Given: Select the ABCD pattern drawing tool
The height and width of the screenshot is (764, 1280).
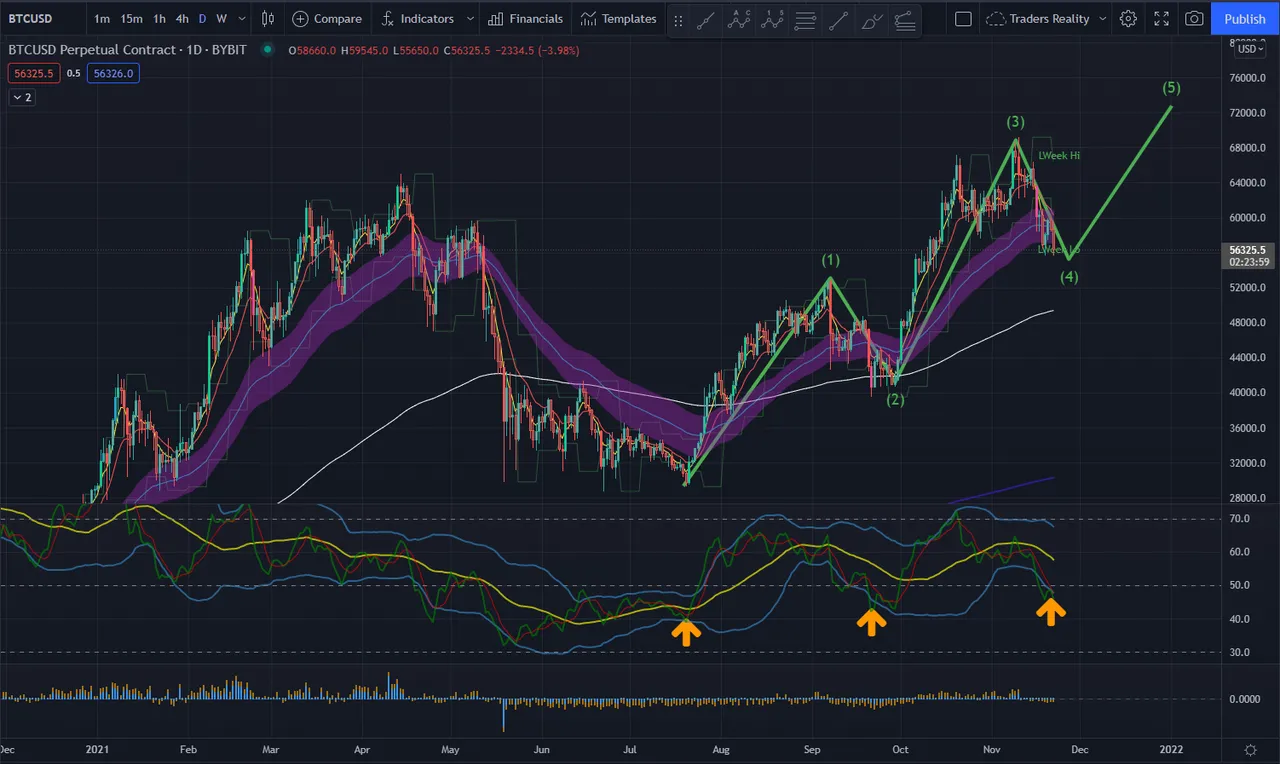Looking at the screenshot, I should click(739, 19).
